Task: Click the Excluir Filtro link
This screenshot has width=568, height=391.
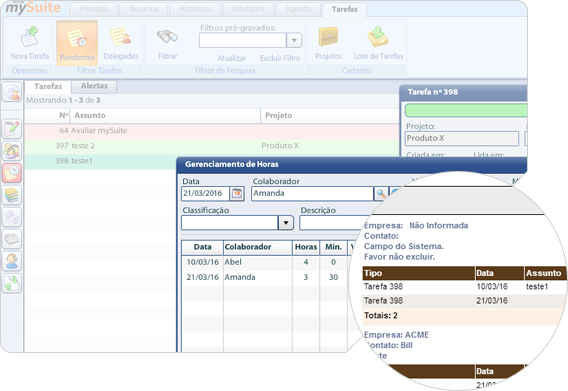Action: (280, 58)
